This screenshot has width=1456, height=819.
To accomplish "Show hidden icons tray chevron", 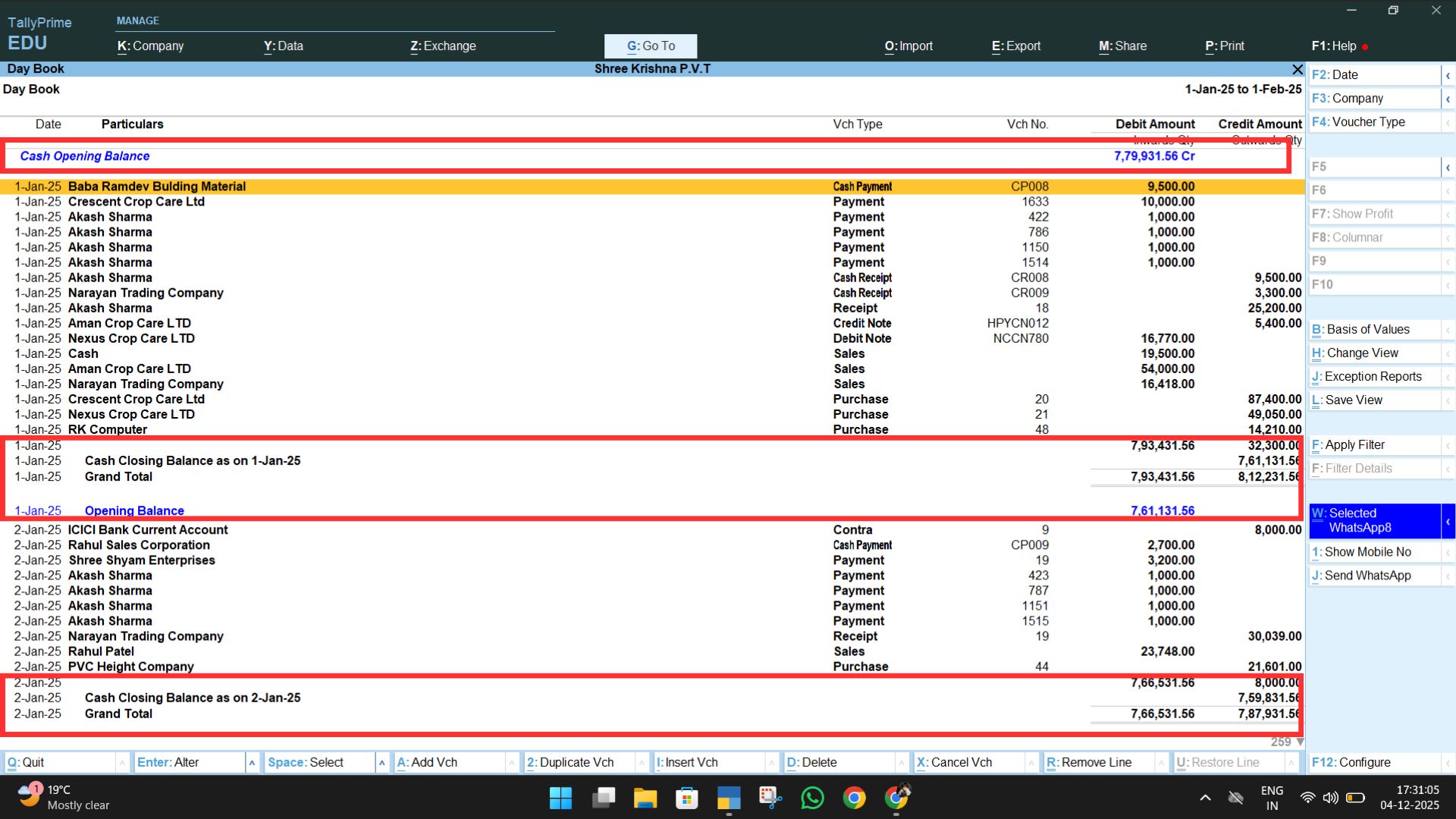I will pos(1205,798).
